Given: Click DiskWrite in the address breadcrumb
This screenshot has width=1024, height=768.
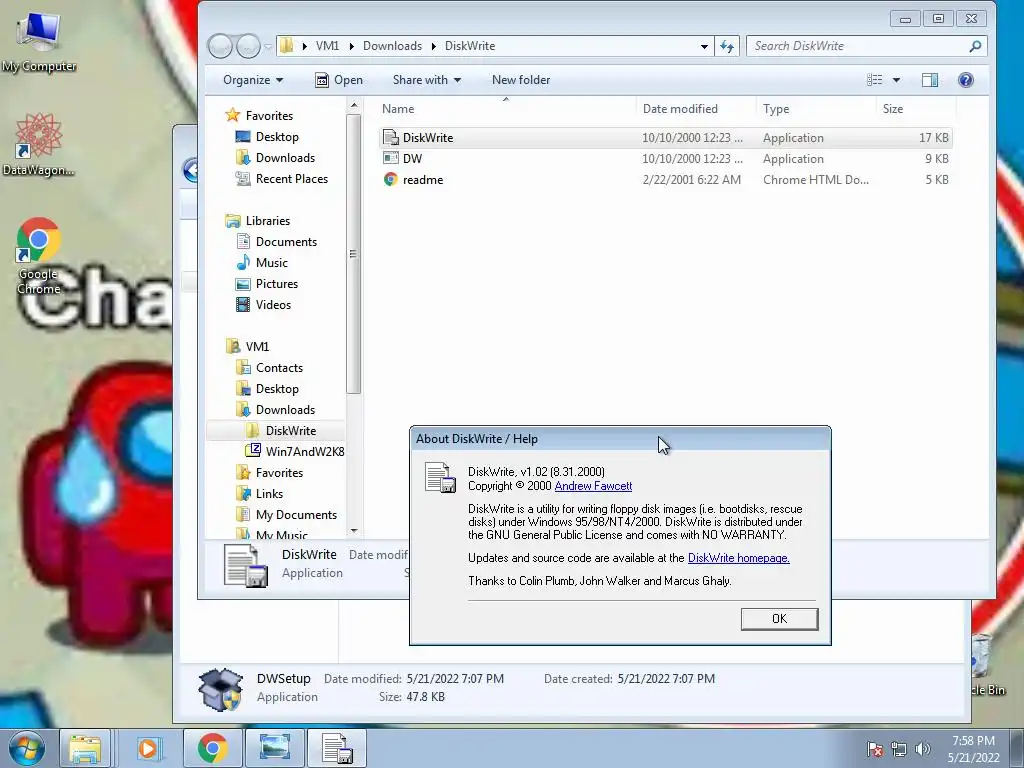Looking at the screenshot, I should (x=470, y=46).
